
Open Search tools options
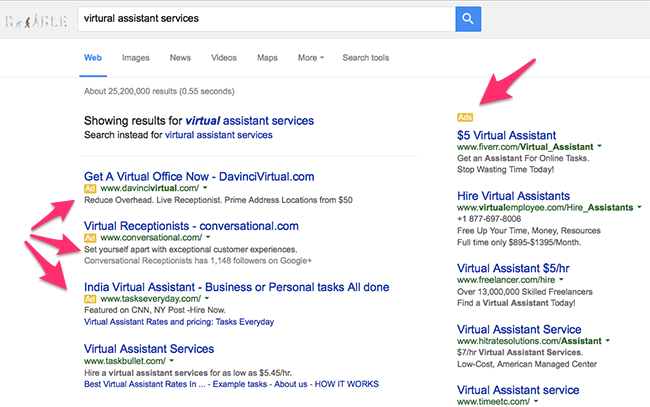click(x=366, y=58)
